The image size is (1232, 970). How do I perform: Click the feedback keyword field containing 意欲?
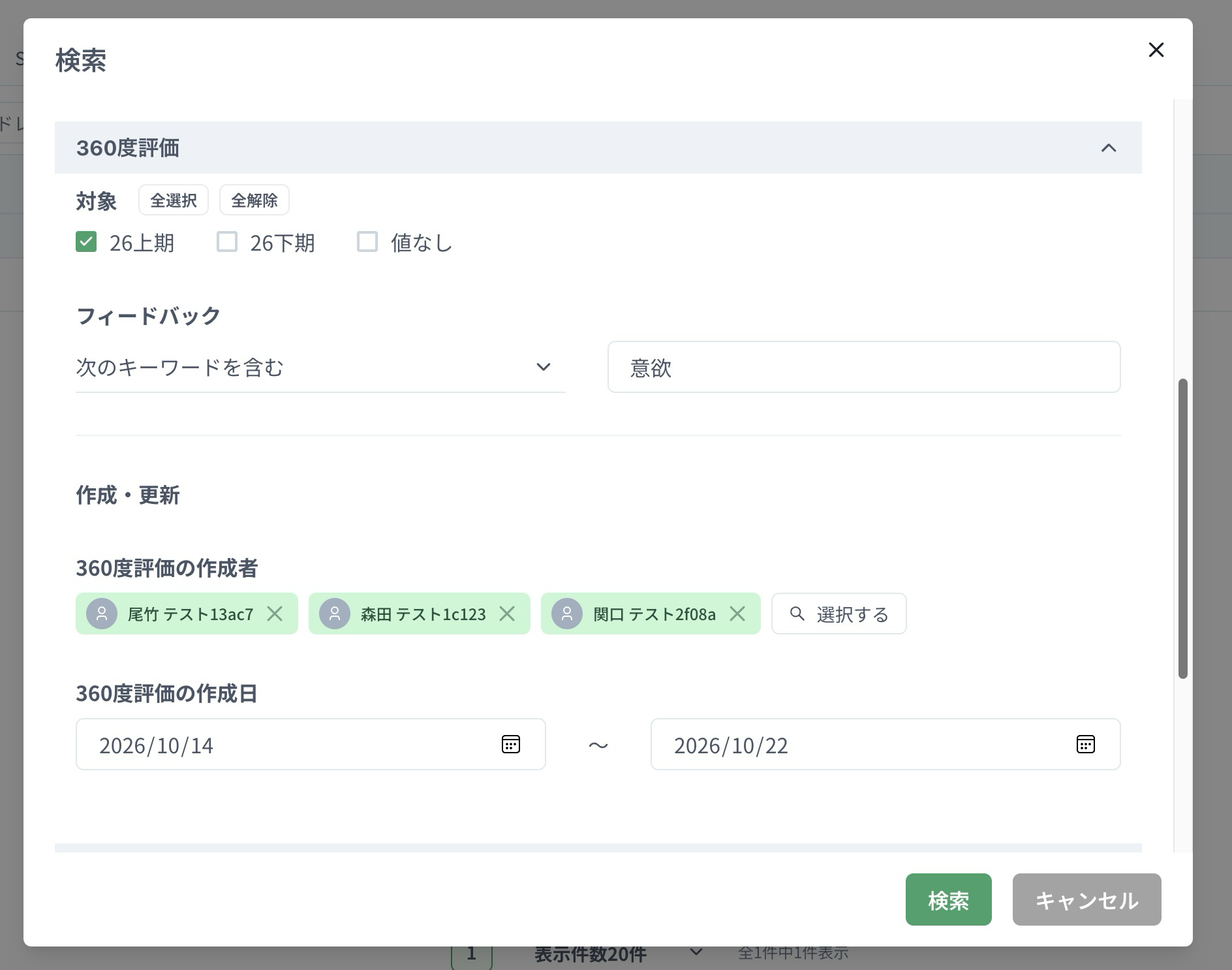click(864, 367)
